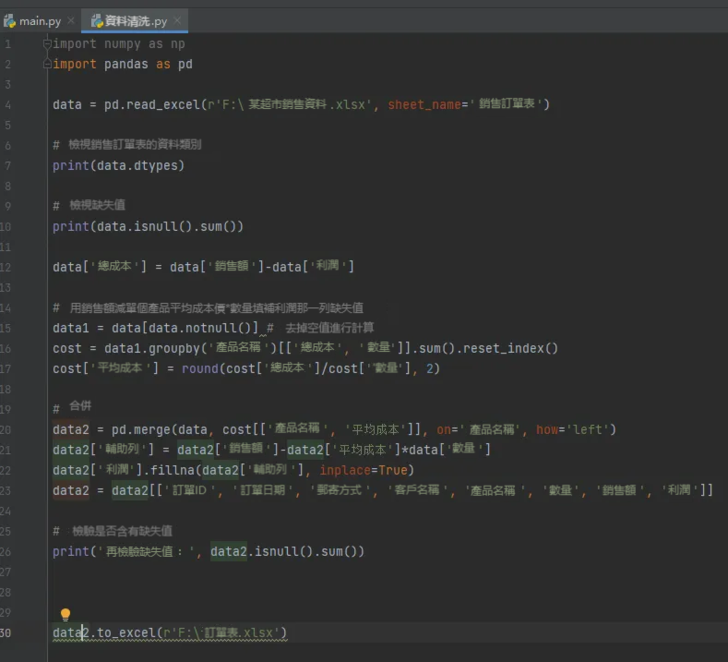Select the 資料清洗.py tab
Image resolution: width=728 pixels, height=662 pixels.
135,21
